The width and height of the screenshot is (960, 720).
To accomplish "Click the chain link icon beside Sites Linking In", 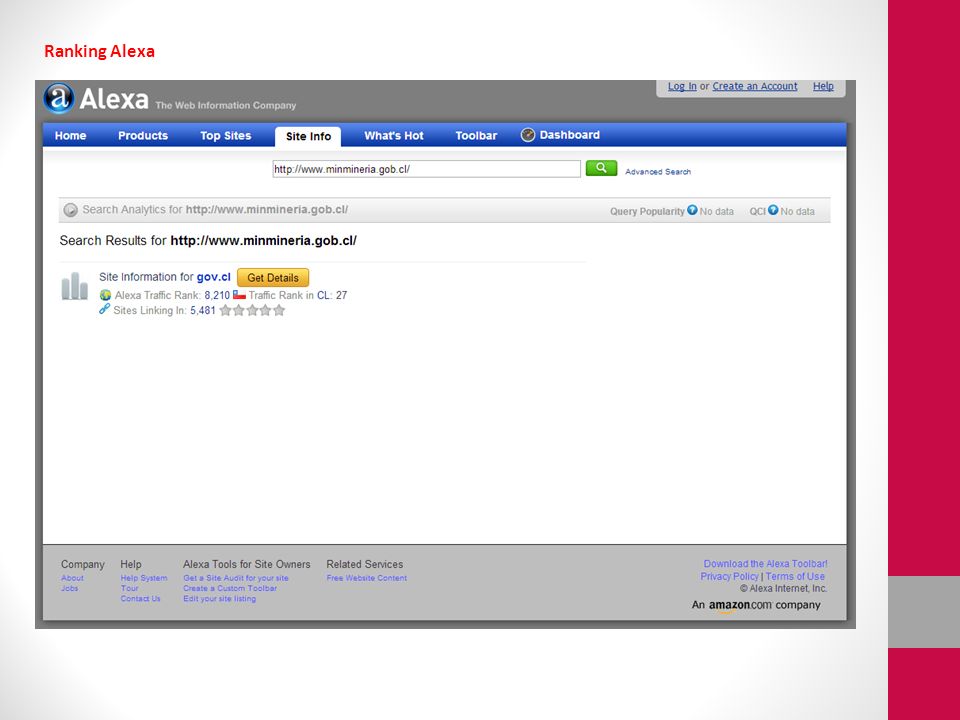I will 105,309.
